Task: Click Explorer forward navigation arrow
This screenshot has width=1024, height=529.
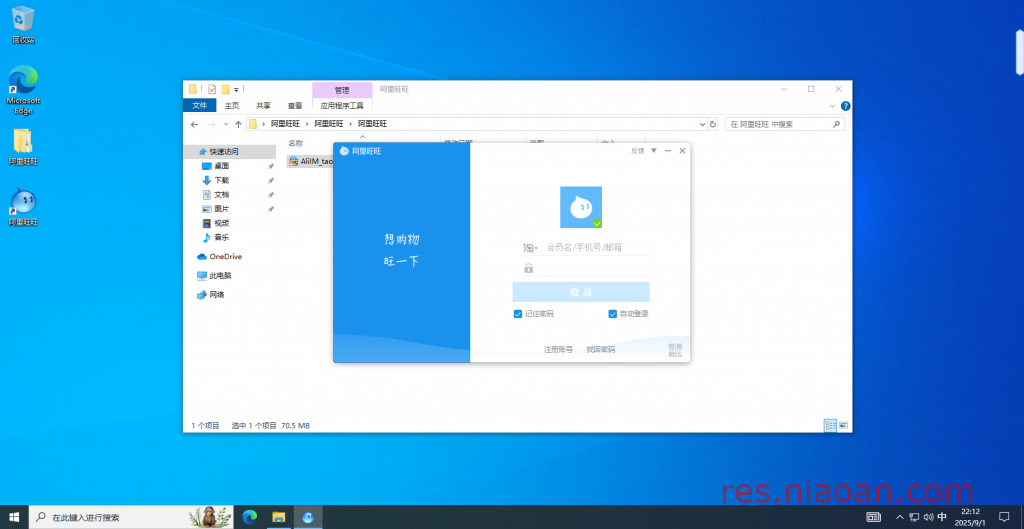Action: point(212,124)
